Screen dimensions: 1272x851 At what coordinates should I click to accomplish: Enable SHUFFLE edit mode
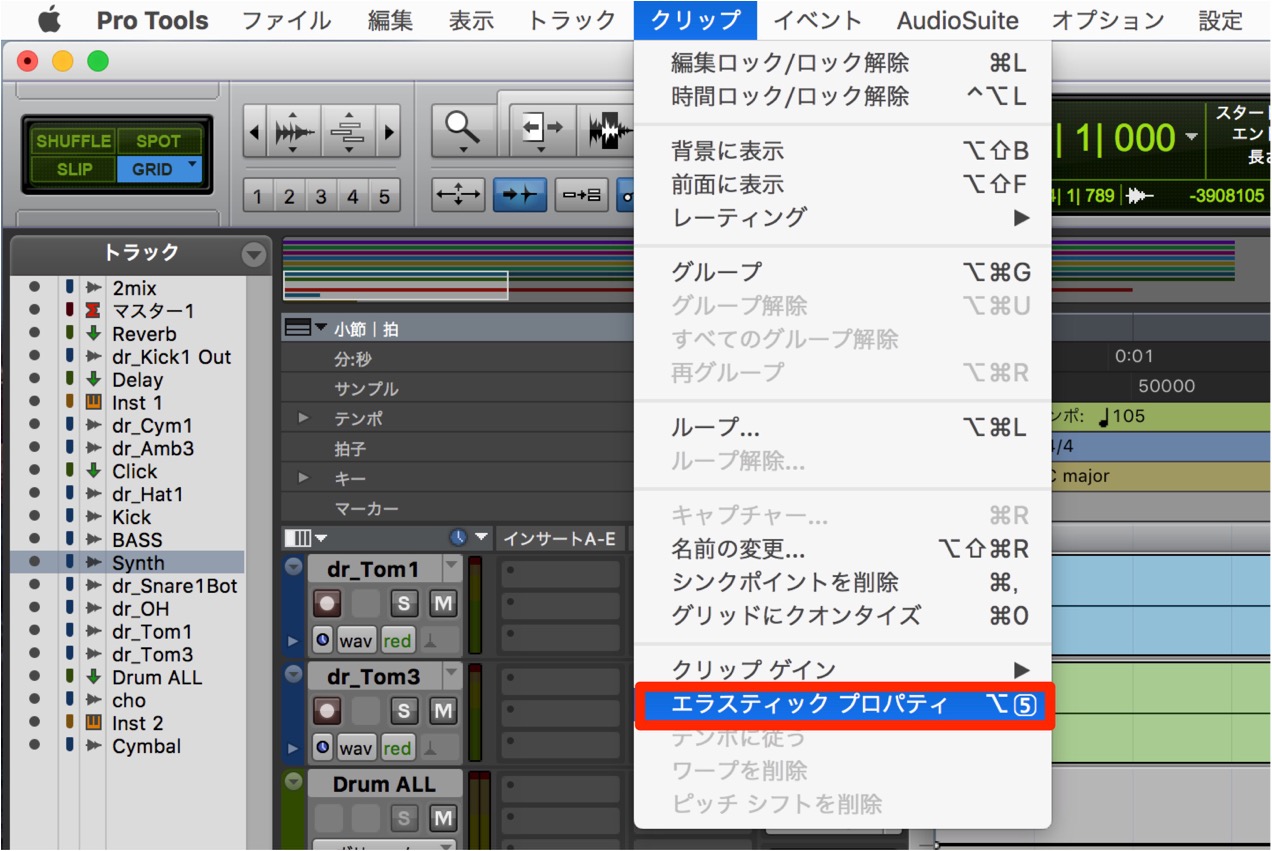(x=73, y=141)
